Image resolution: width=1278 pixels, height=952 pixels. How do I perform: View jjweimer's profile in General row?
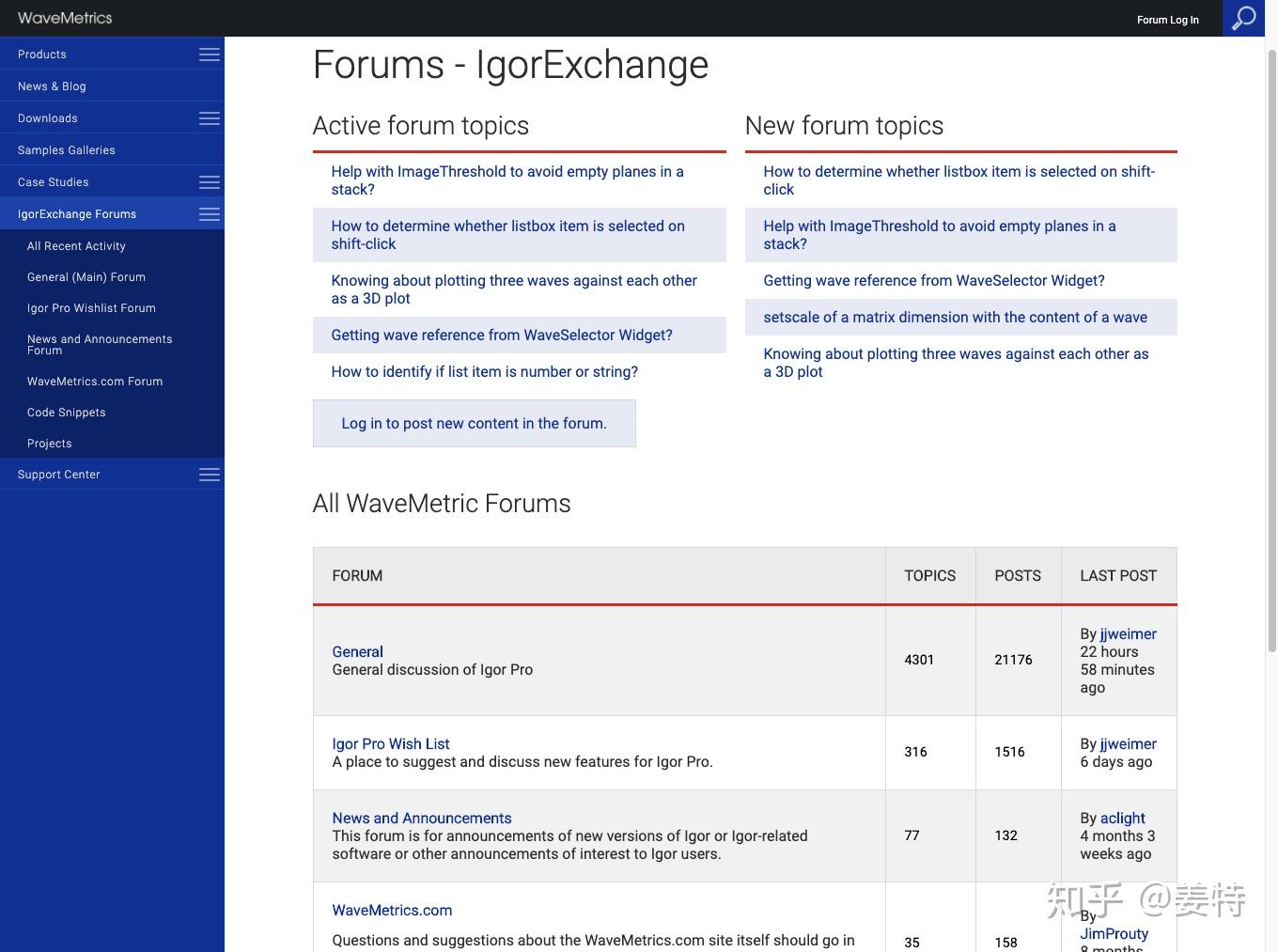pos(1128,633)
